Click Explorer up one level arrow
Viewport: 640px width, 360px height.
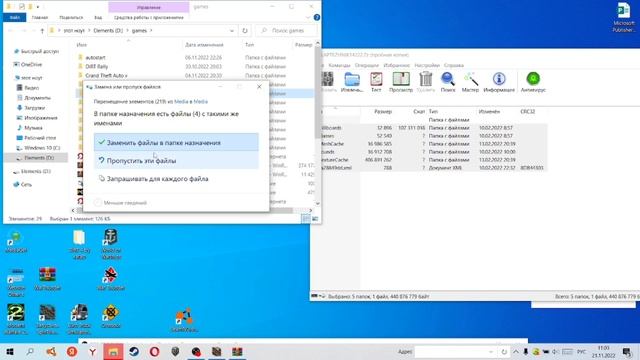tap(42, 31)
